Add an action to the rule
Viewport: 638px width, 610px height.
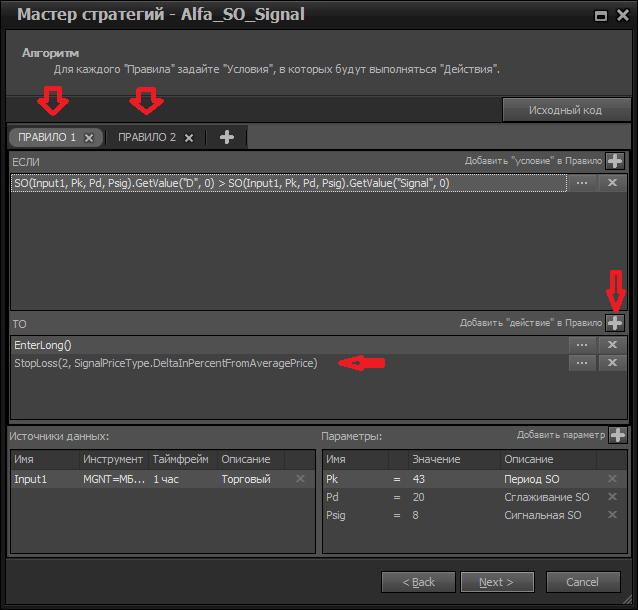[615, 323]
